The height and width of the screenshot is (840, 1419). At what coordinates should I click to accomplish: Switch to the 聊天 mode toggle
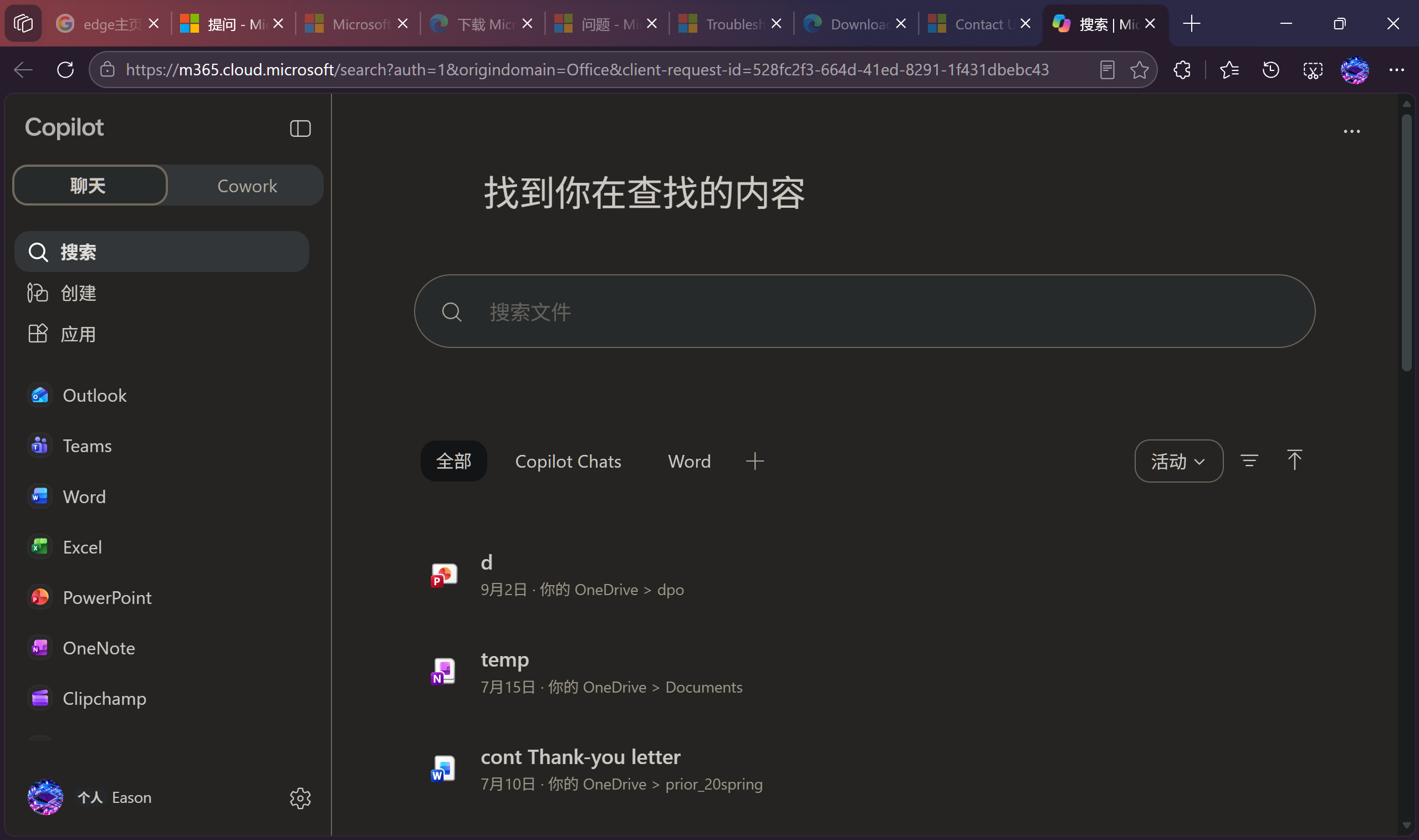(89, 185)
